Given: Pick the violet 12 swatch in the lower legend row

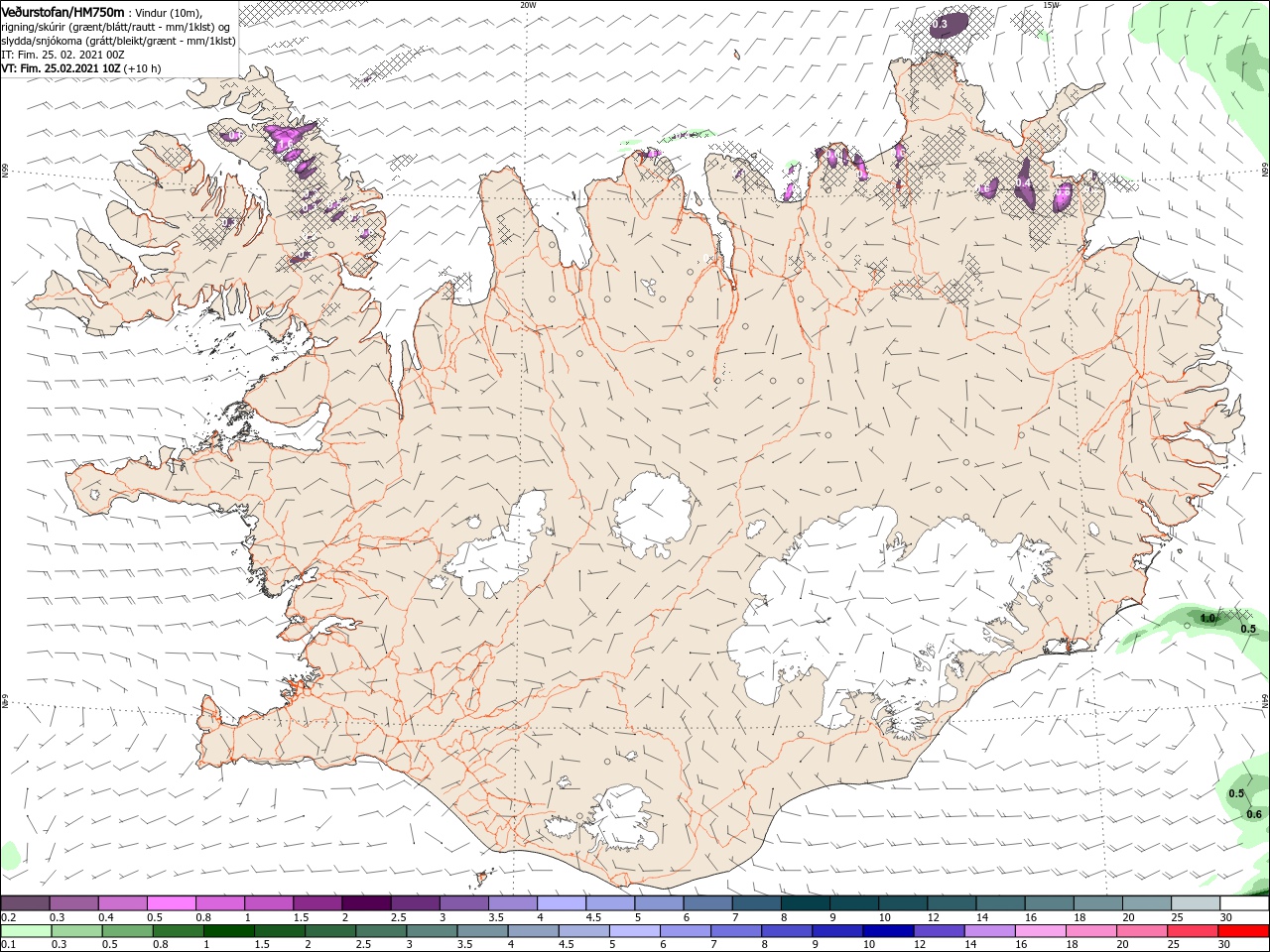Looking at the screenshot, I should tap(941, 931).
